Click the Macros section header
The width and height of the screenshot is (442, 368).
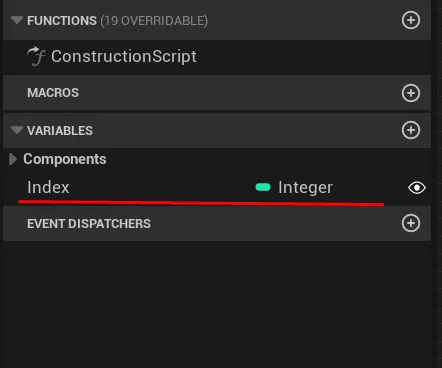click(217, 93)
